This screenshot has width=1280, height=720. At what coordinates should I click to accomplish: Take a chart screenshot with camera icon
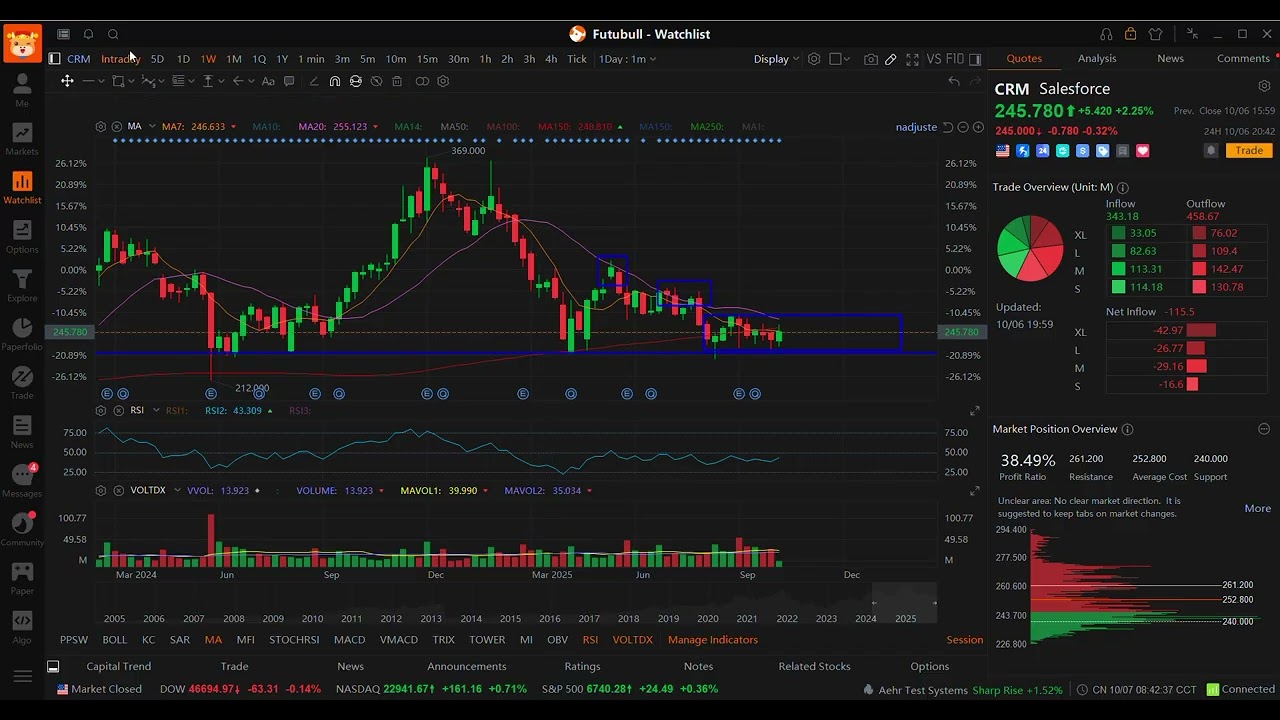(x=871, y=59)
